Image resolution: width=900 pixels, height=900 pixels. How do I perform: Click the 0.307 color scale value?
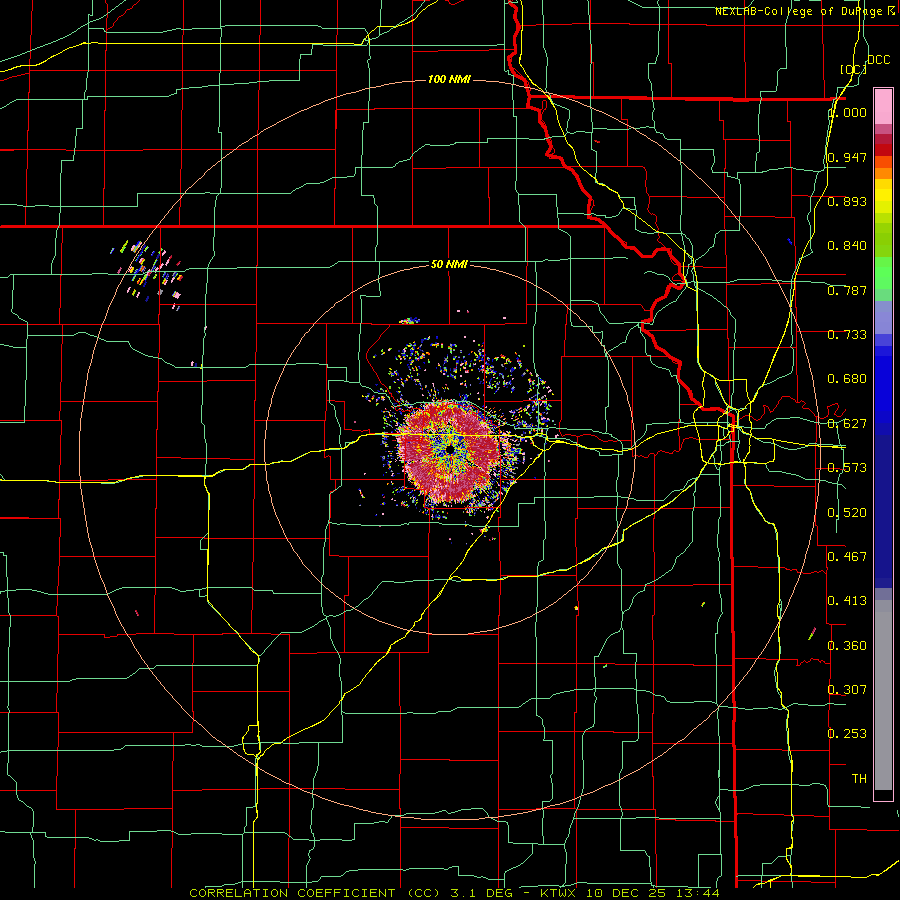847,690
